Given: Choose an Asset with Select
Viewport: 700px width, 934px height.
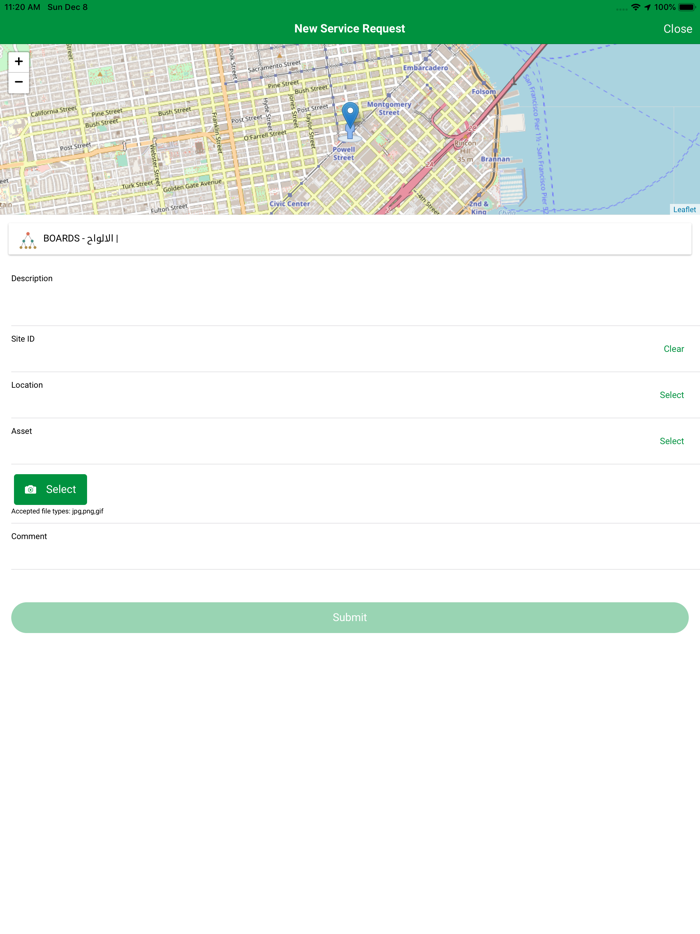Looking at the screenshot, I should pyautogui.click(x=671, y=441).
